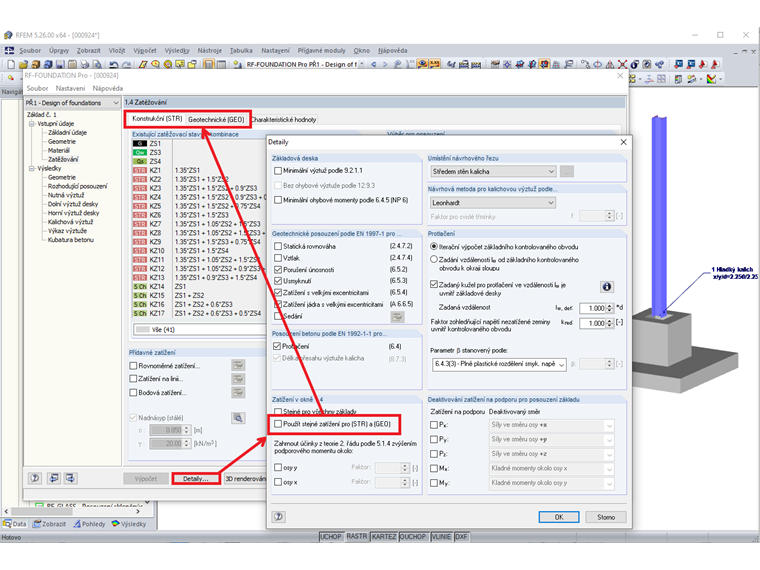Toggle RASTR in the status bar
Screen dimensions: 760x570
tap(357, 537)
